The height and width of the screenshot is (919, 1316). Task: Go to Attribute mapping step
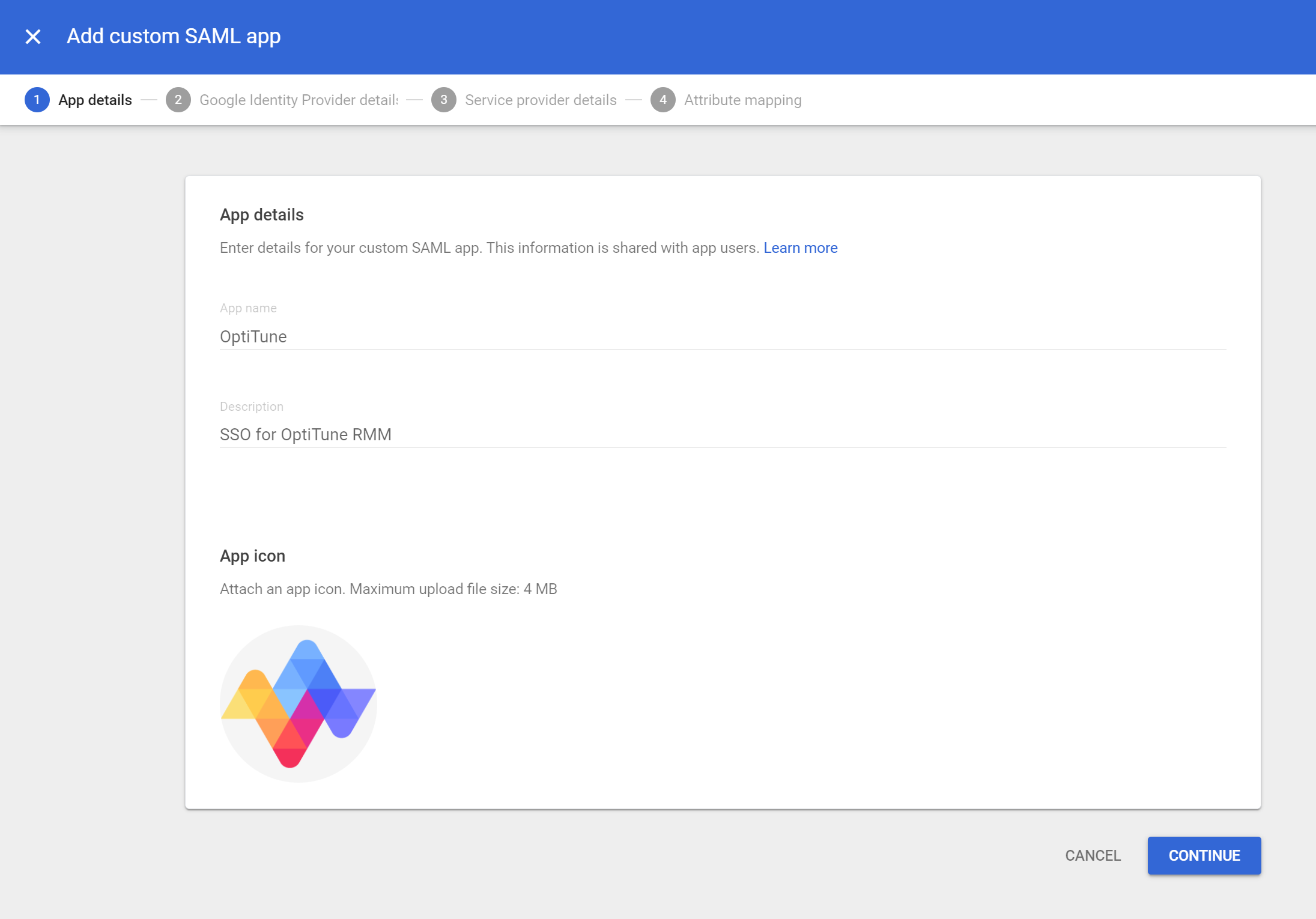click(x=742, y=100)
